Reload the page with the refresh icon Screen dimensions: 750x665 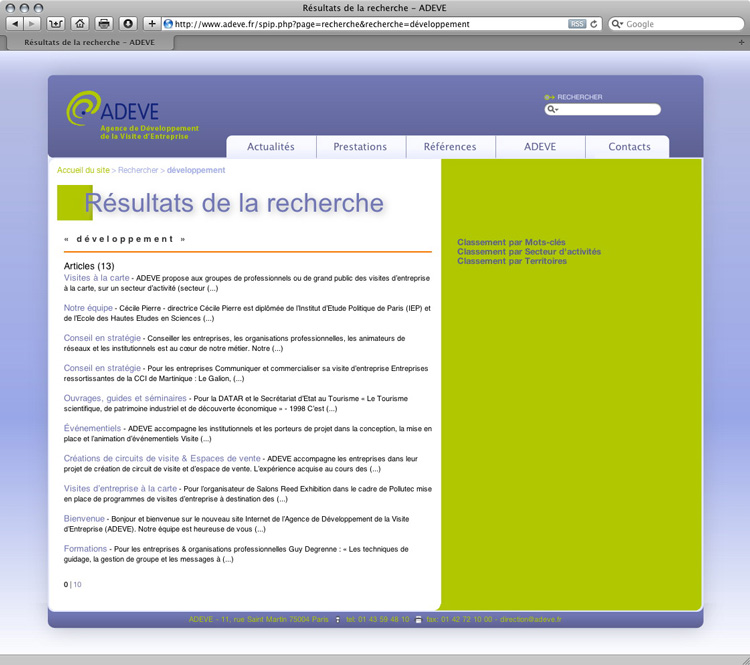[594, 24]
